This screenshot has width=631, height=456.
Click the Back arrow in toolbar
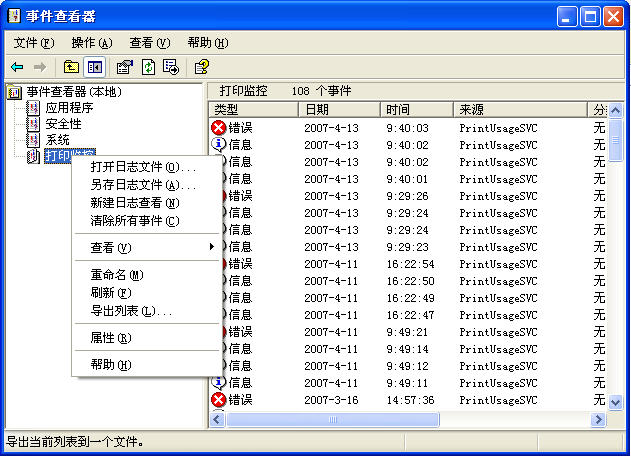17,67
